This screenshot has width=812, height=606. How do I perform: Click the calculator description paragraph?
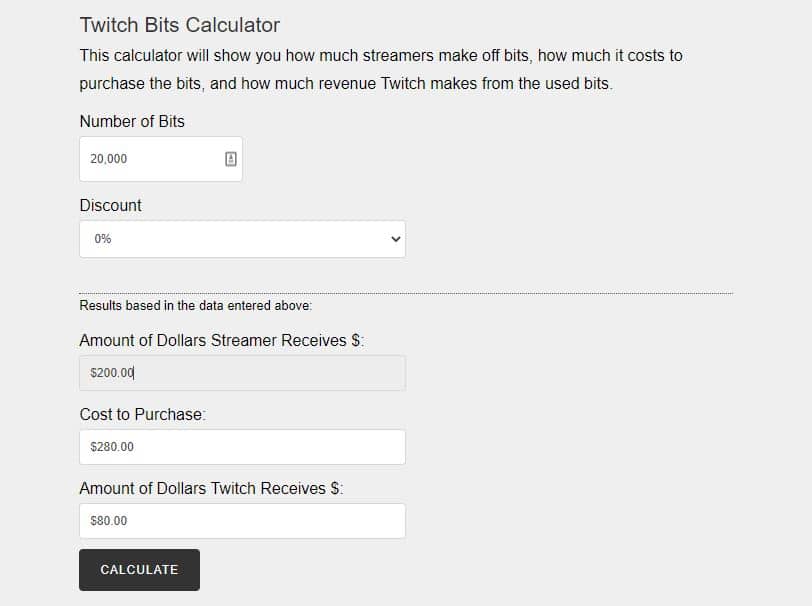(379, 69)
